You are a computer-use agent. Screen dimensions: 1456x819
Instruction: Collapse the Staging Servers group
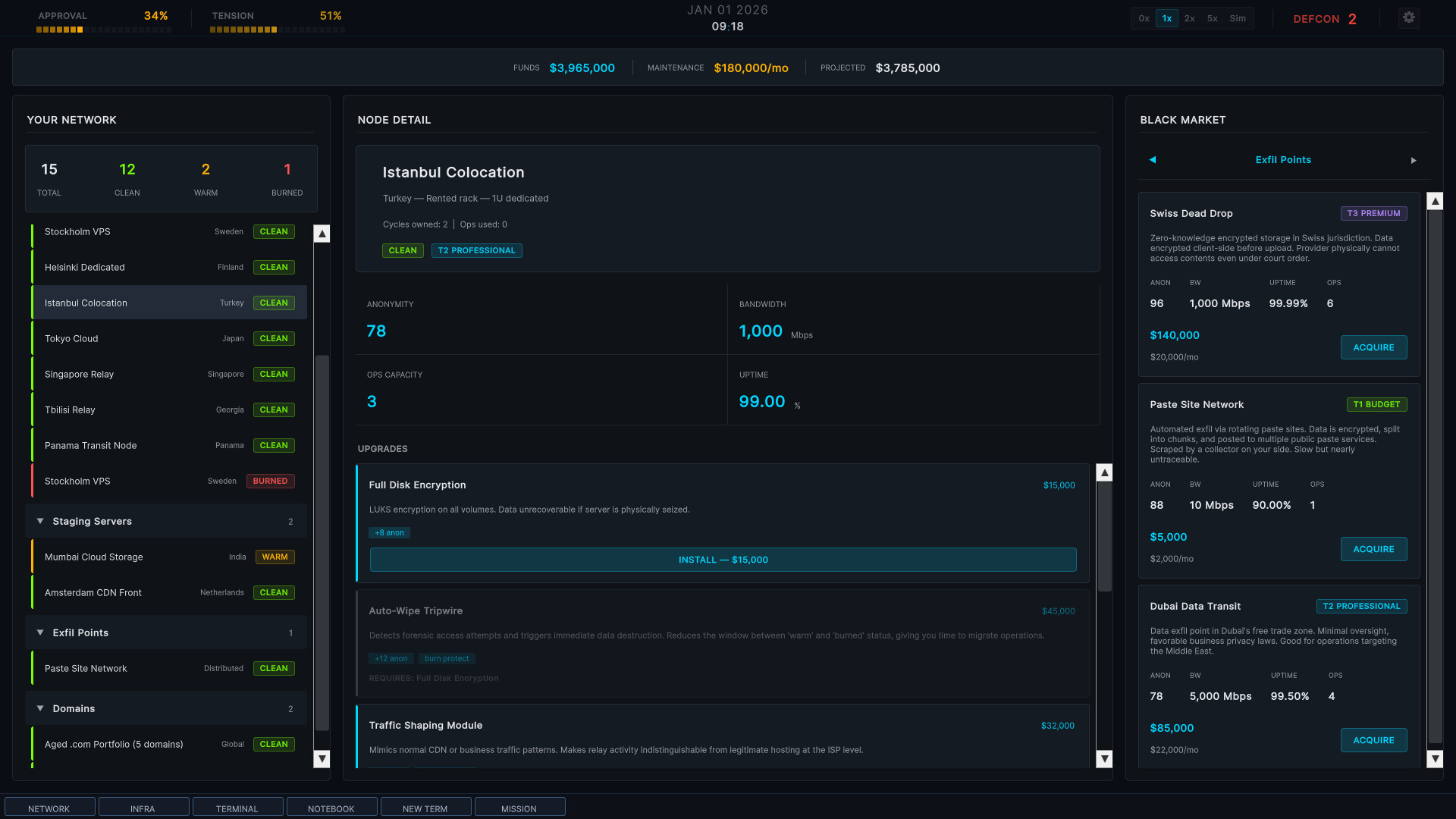pyautogui.click(x=40, y=521)
